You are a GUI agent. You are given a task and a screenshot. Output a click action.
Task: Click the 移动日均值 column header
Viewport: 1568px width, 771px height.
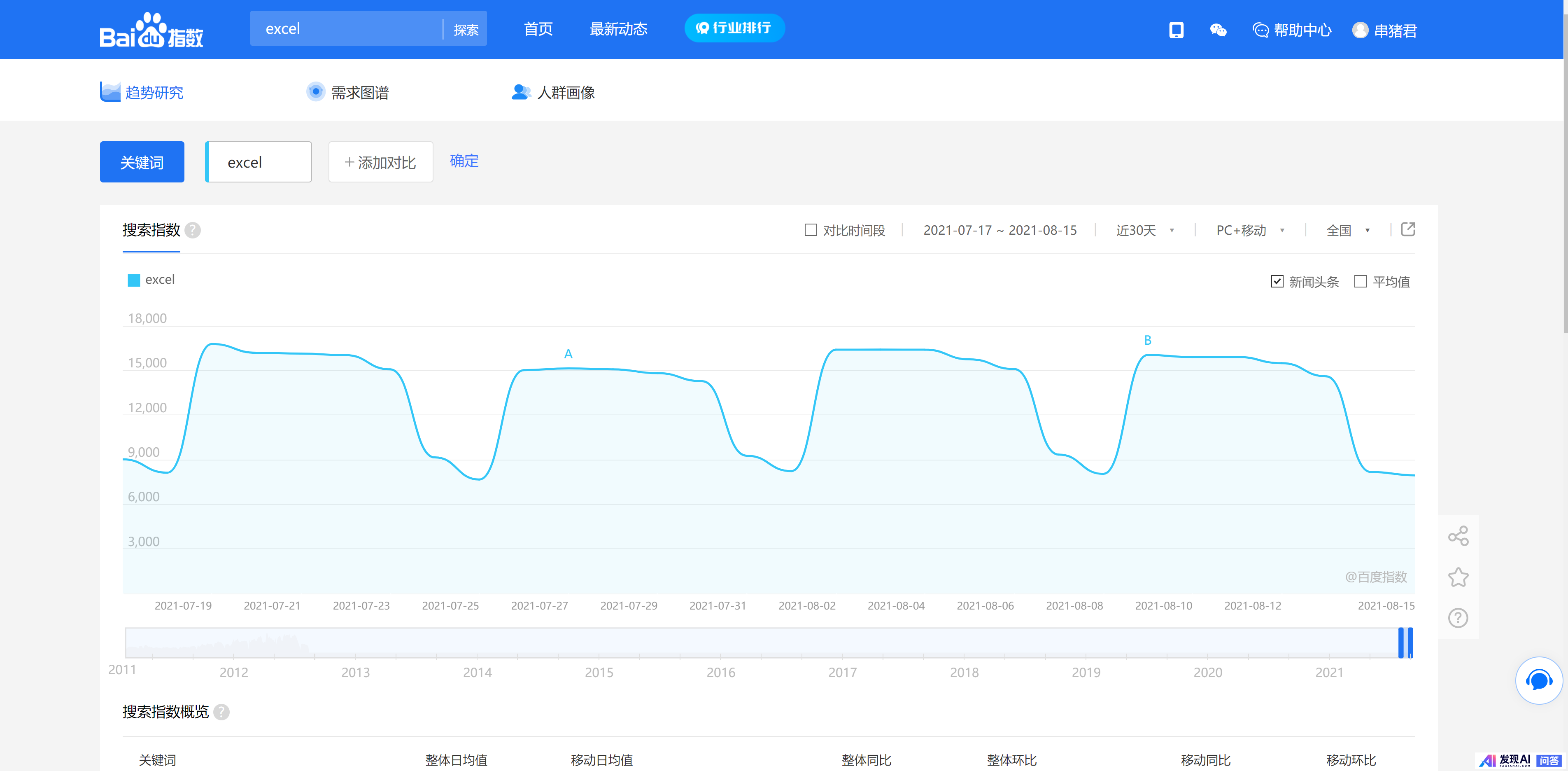[601, 760]
